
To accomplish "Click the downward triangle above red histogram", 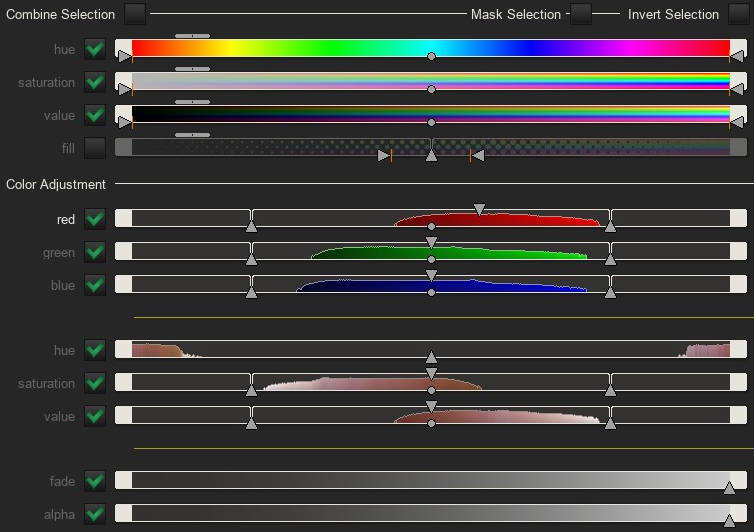I will (x=479, y=209).
